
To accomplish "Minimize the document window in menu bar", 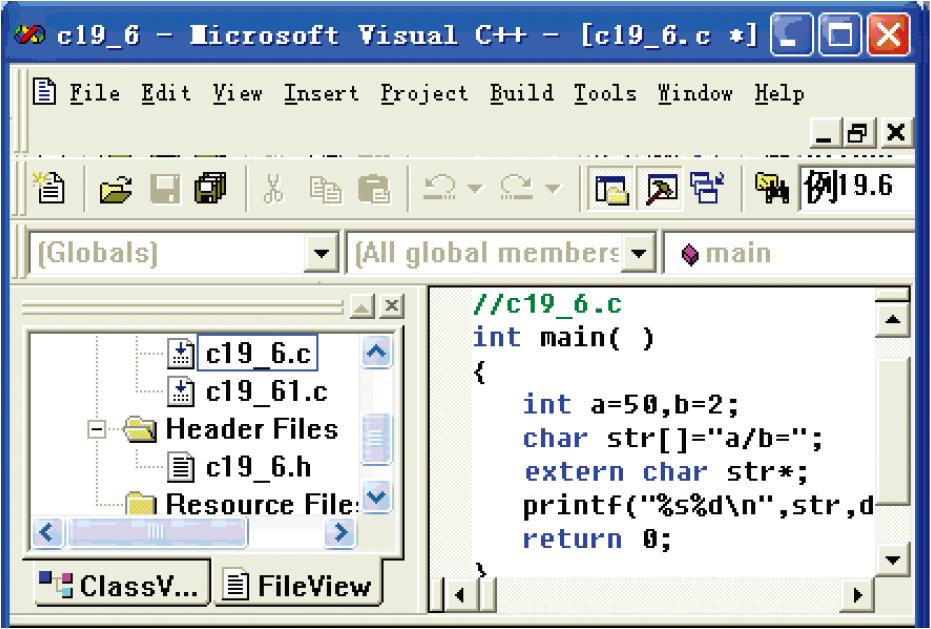I will coord(824,133).
